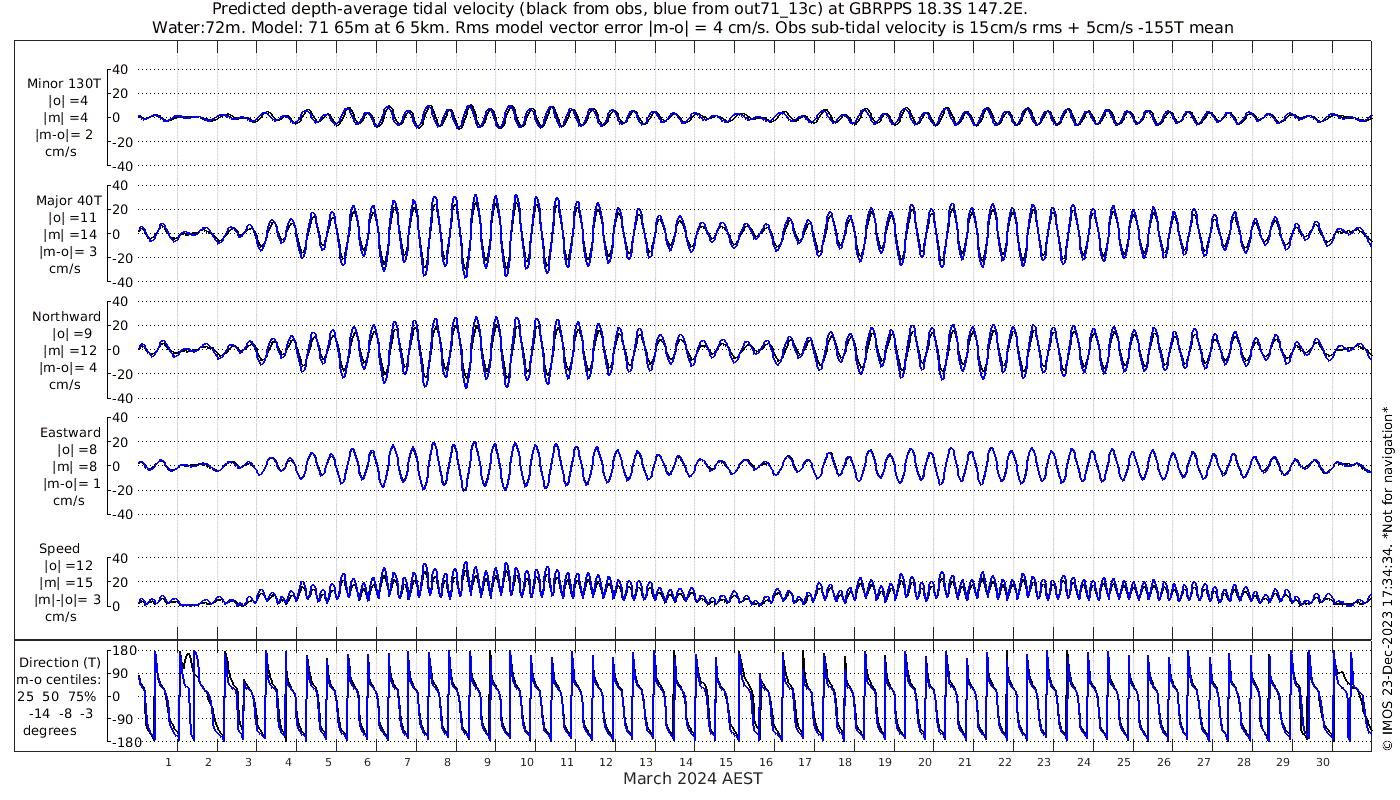Click day '1' on the date axis

(168, 762)
